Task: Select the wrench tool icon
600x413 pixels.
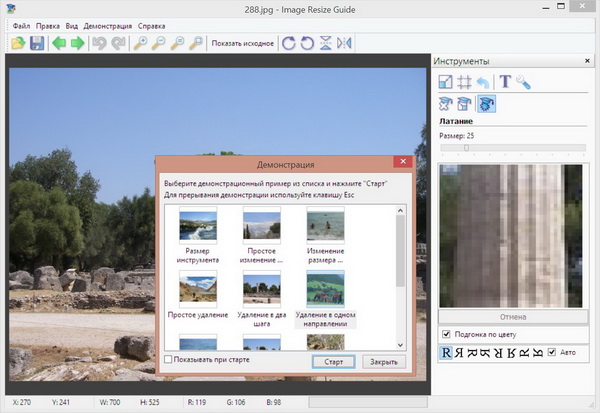Action: (523, 82)
